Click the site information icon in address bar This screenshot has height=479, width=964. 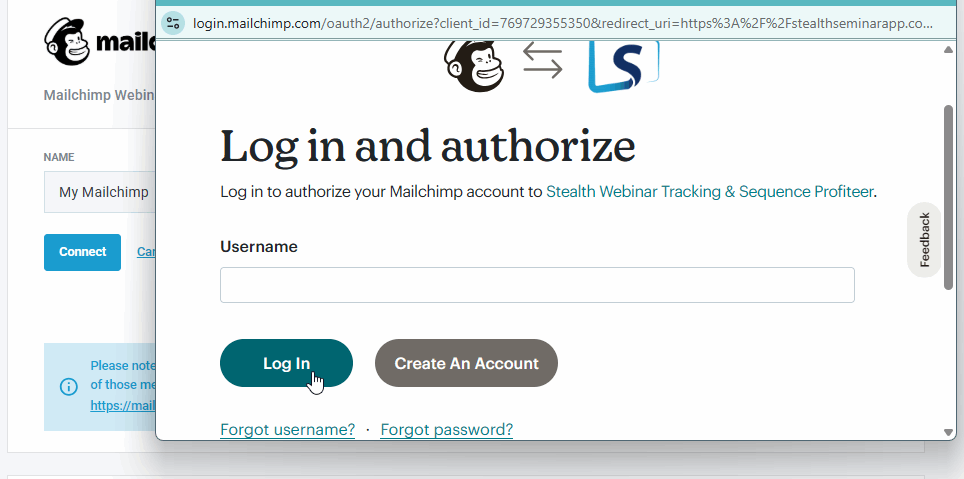coord(173,23)
